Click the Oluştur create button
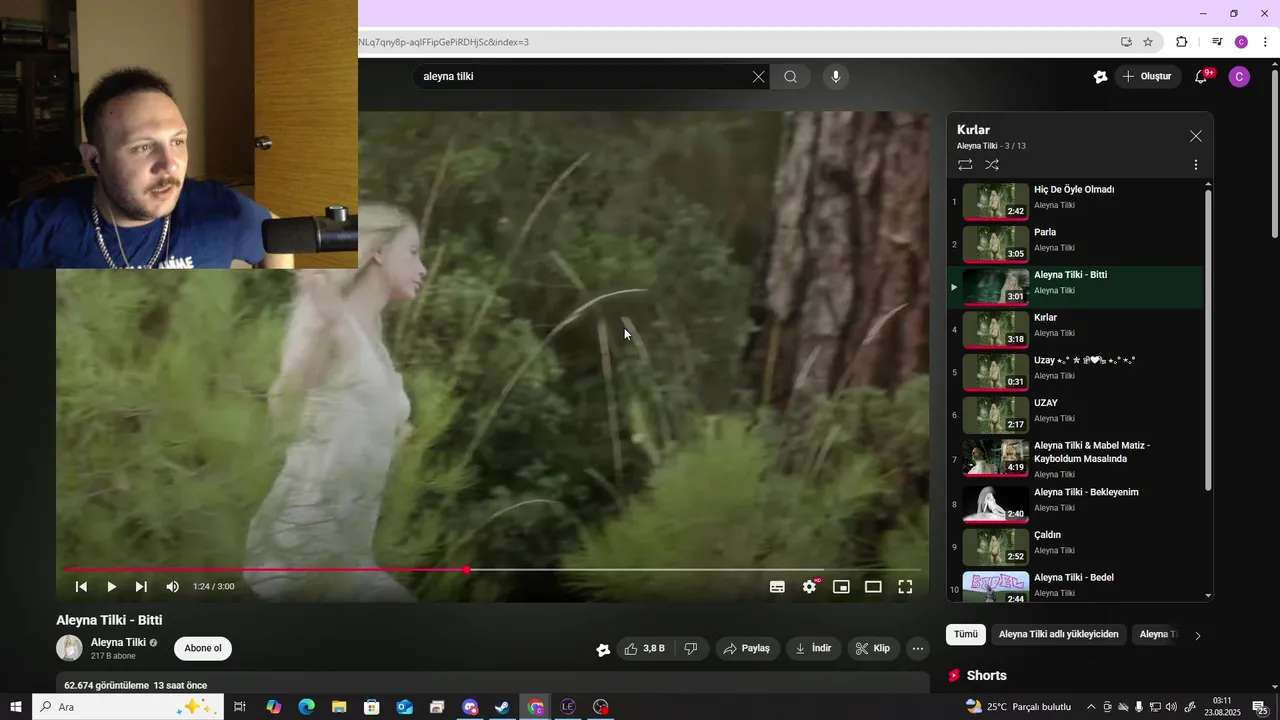Screen dimensions: 1280x720 1147,77
